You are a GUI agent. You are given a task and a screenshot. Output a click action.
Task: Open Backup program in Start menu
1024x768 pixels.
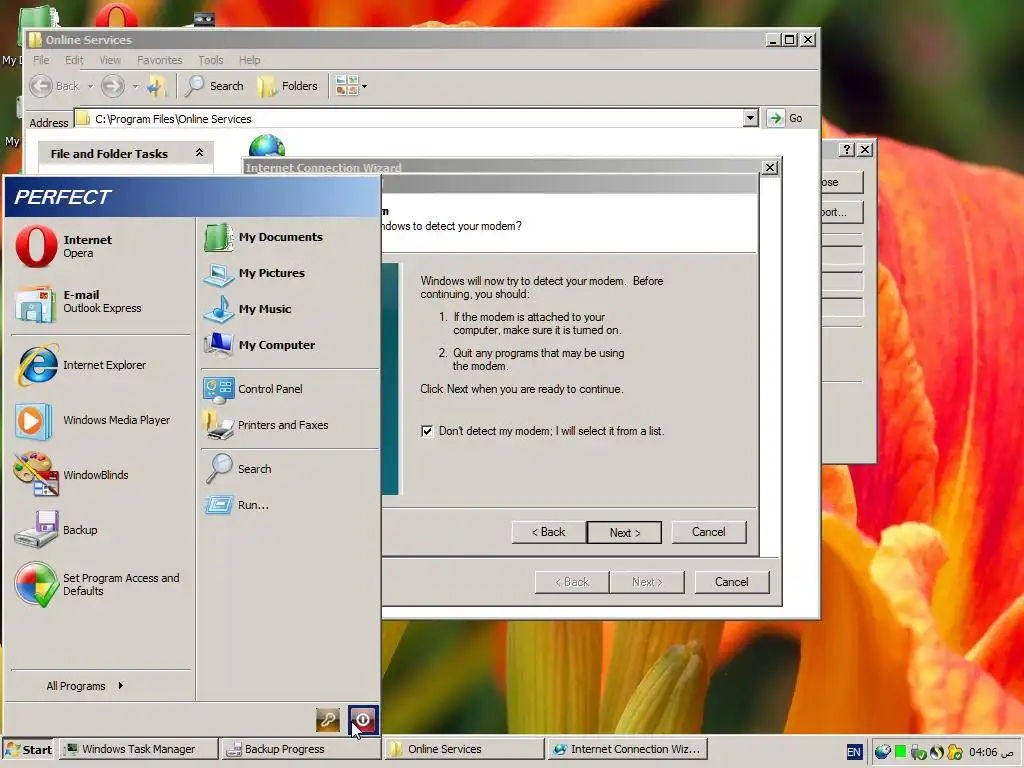coord(56,530)
